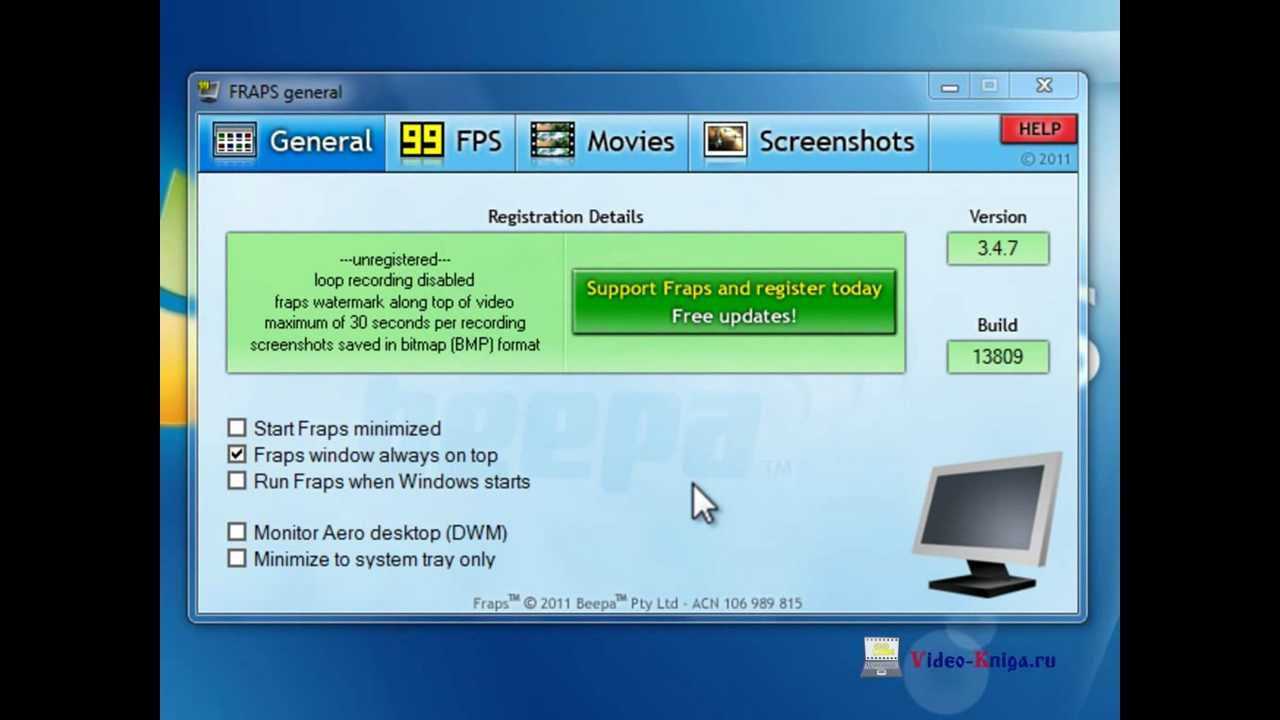This screenshot has height=720, width=1280.
Task: Uncheck Fraps window always on top
Action: [236, 454]
